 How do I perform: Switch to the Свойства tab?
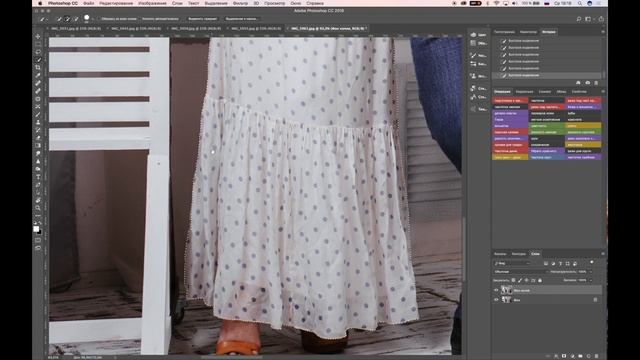click(x=579, y=92)
